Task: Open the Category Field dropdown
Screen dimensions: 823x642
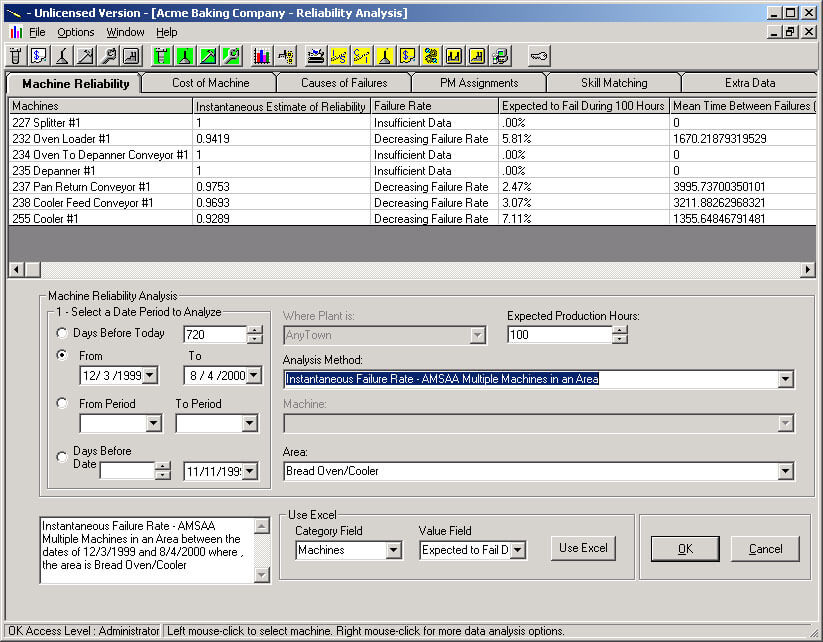Action: [x=393, y=550]
